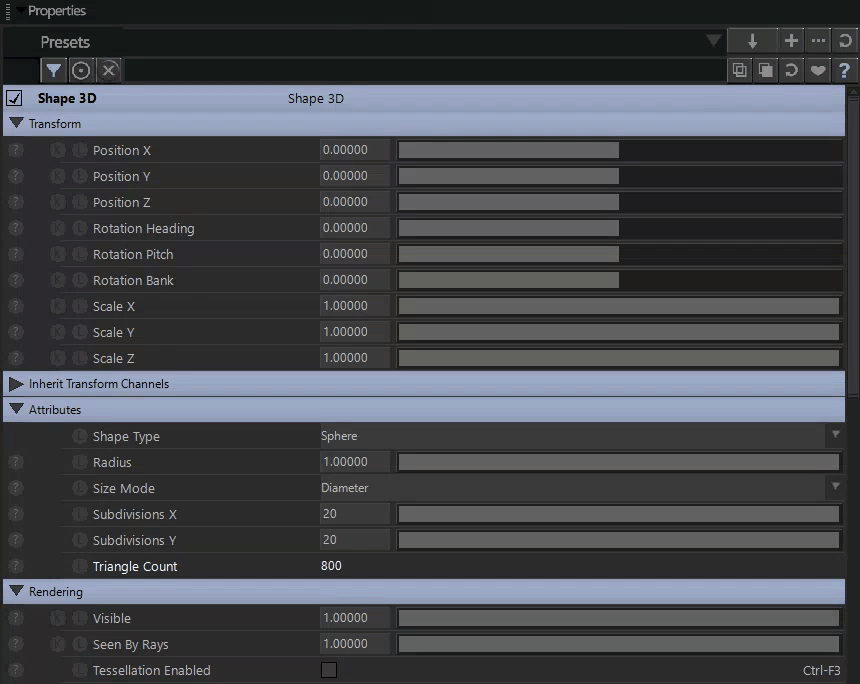The width and height of the screenshot is (860, 684).
Task: Click the K keyframe icon for Seen By Rays
Action: [58, 644]
